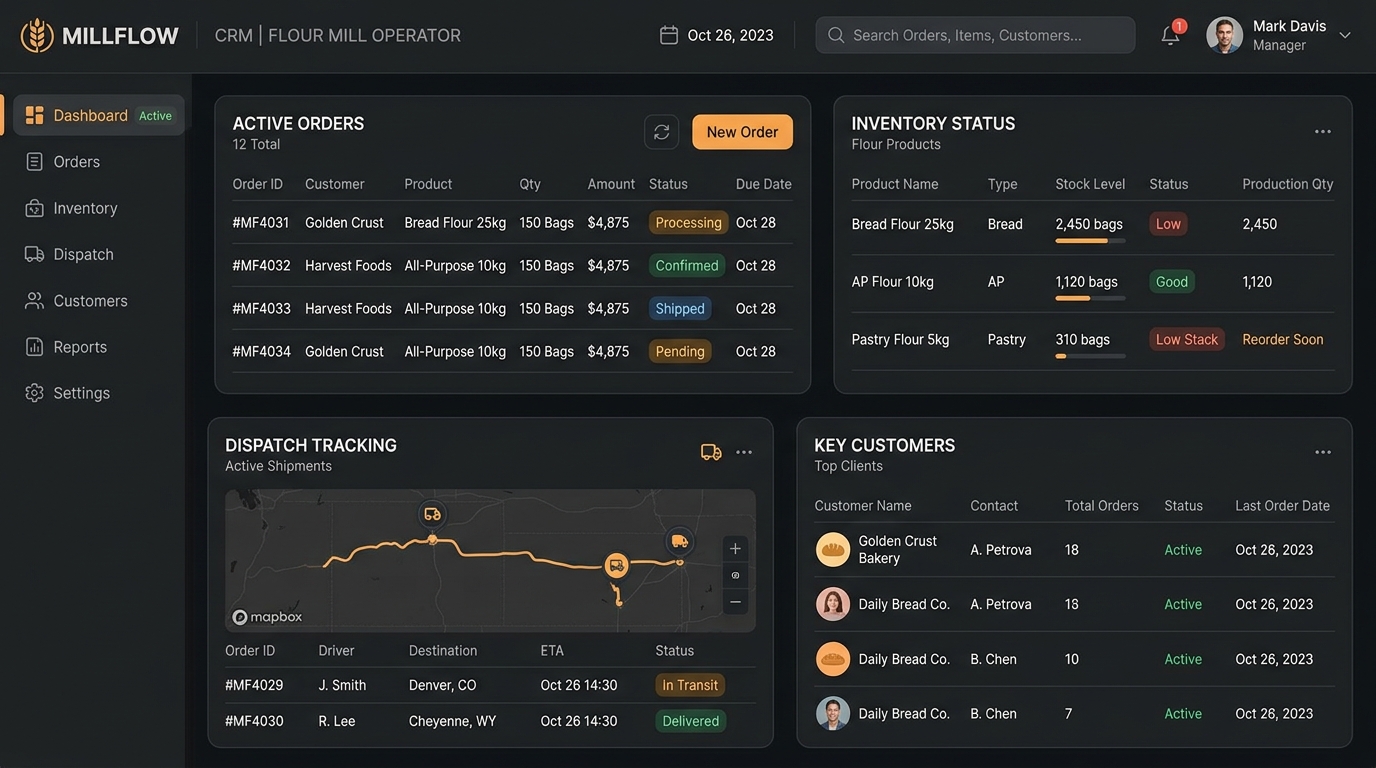Click the avatar in the 13-orders row

coord(833,604)
